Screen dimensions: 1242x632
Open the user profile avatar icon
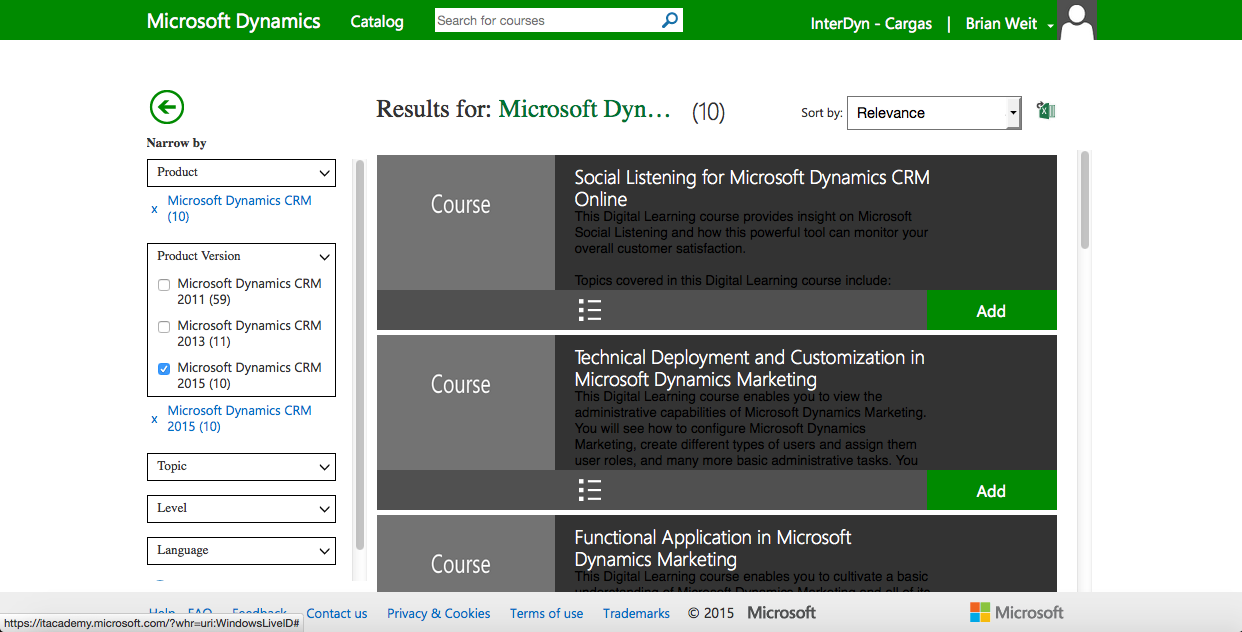click(x=1077, y=20)
